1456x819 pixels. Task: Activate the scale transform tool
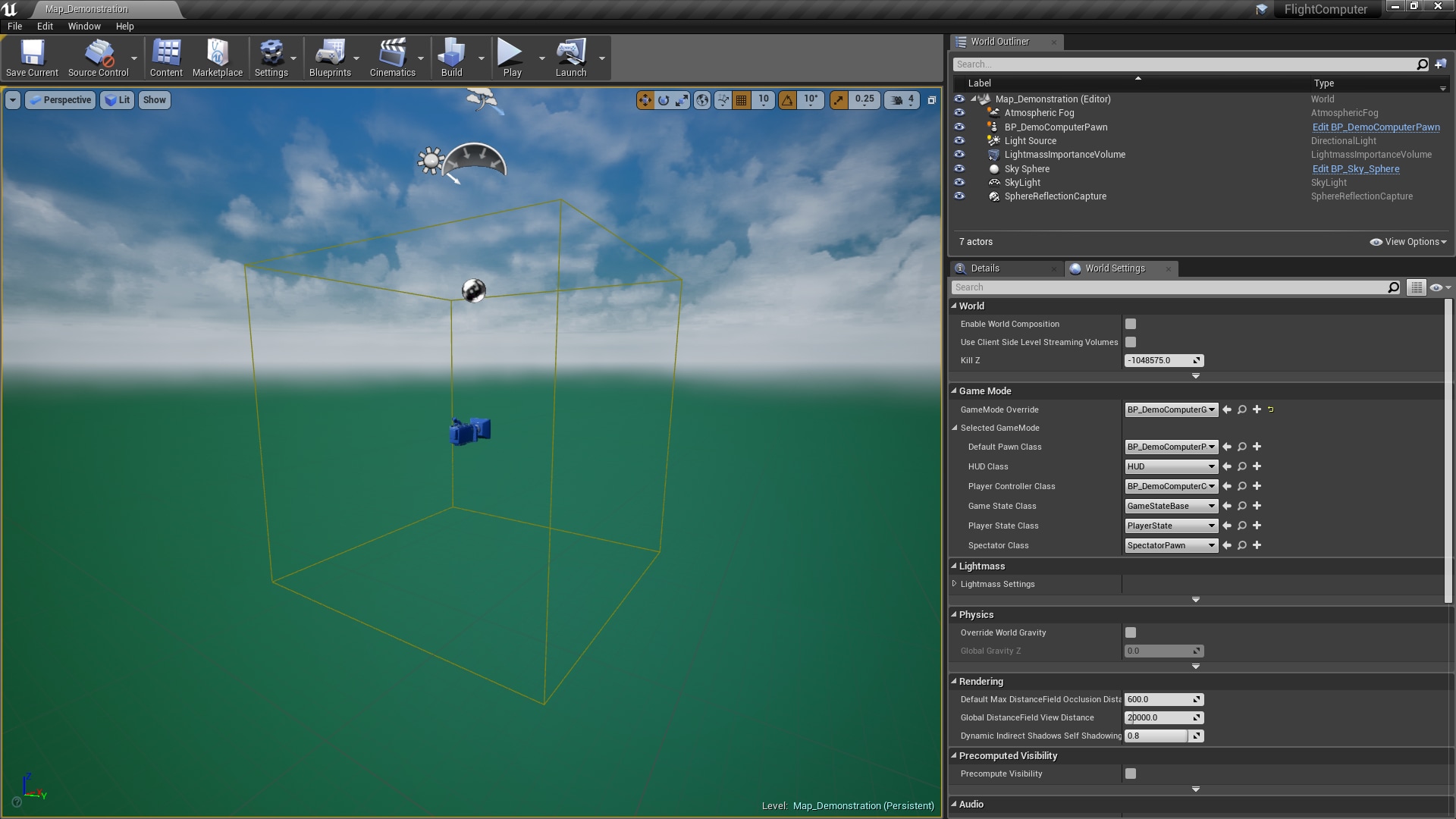point(682,99)
